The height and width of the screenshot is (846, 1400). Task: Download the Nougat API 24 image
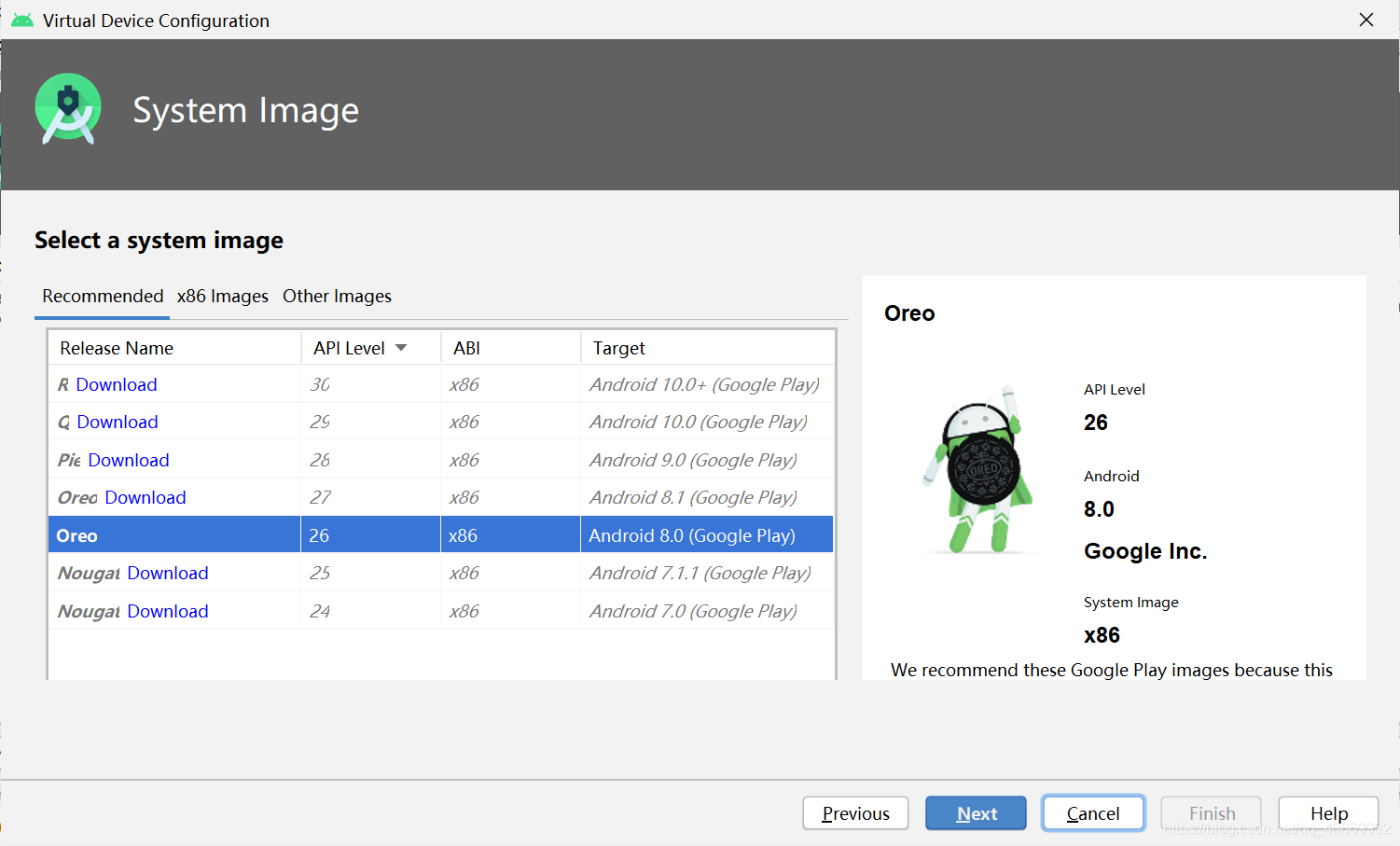pos(168,611)
